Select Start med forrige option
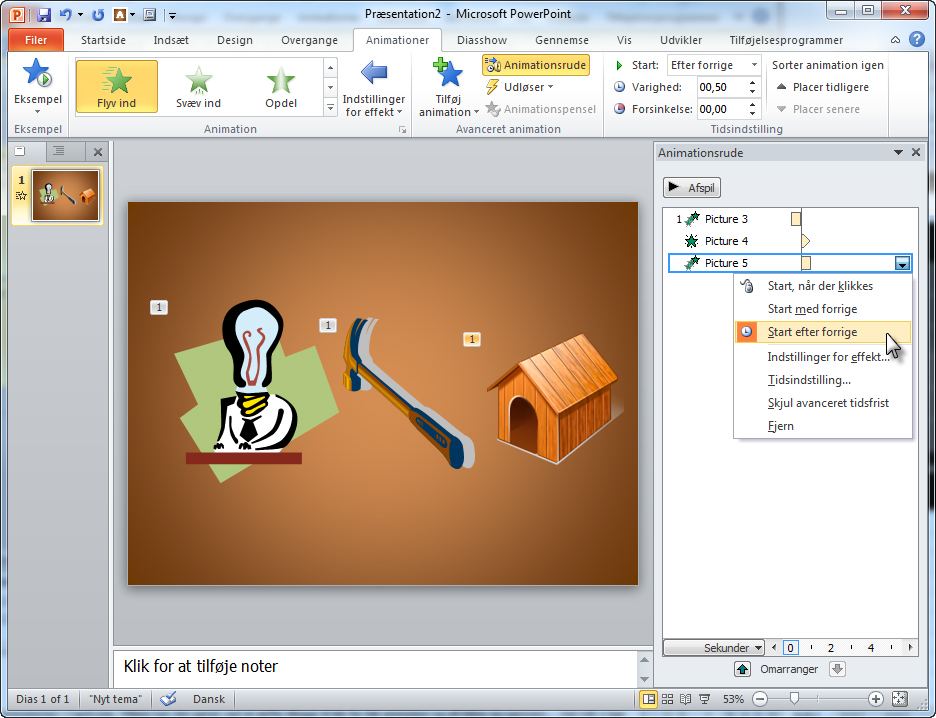The width and height of the screenshot is (936, 718). [811, 309]
